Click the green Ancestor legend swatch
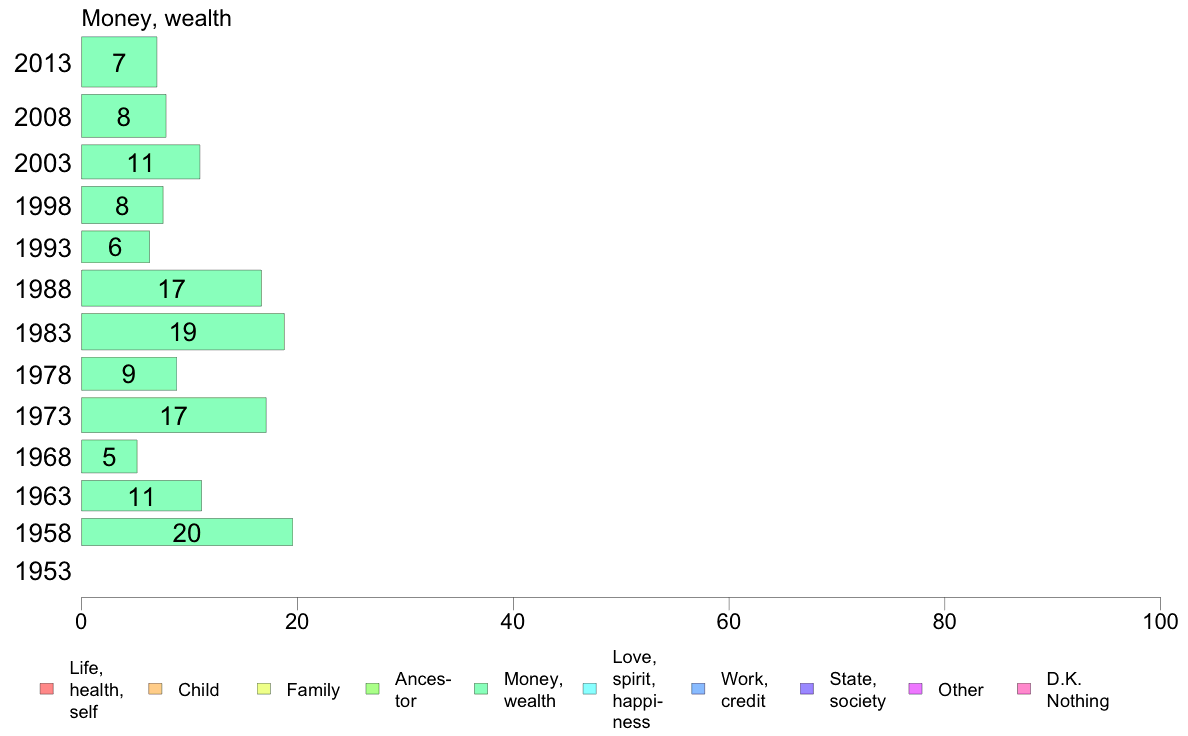The image size is (1188, 736). pyautogui.click(x=372, y=689)
